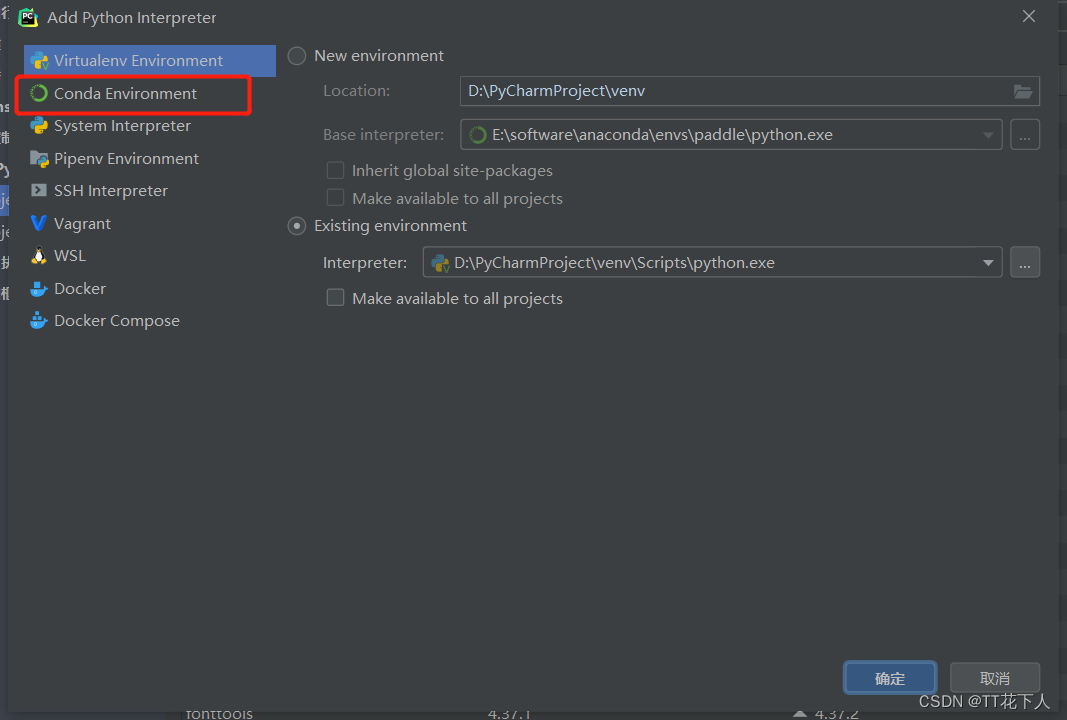This screenshot has height=720, width=1067.
Task: Expand the Interpreter dropdown arrow
Action: pyautogui.click(x=988, y=263)
